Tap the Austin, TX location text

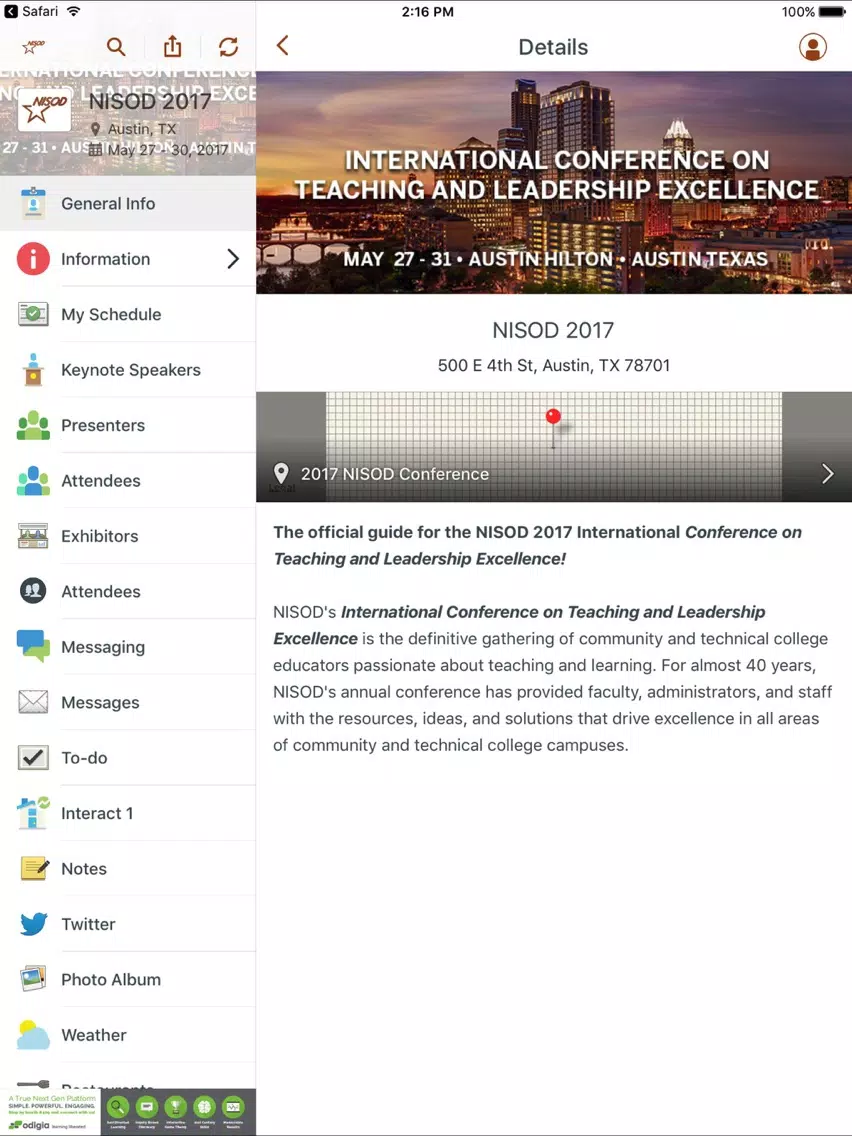[x=142, y=129]
